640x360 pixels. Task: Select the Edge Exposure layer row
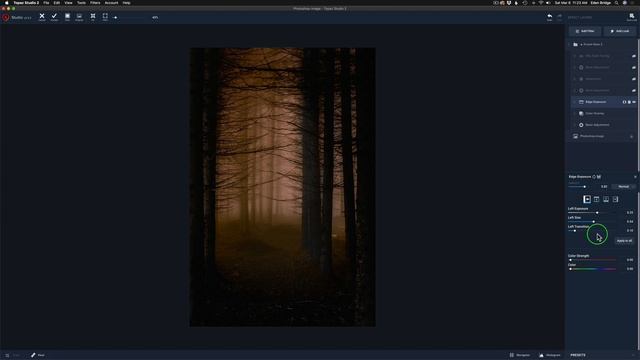(x=604, y=102)
